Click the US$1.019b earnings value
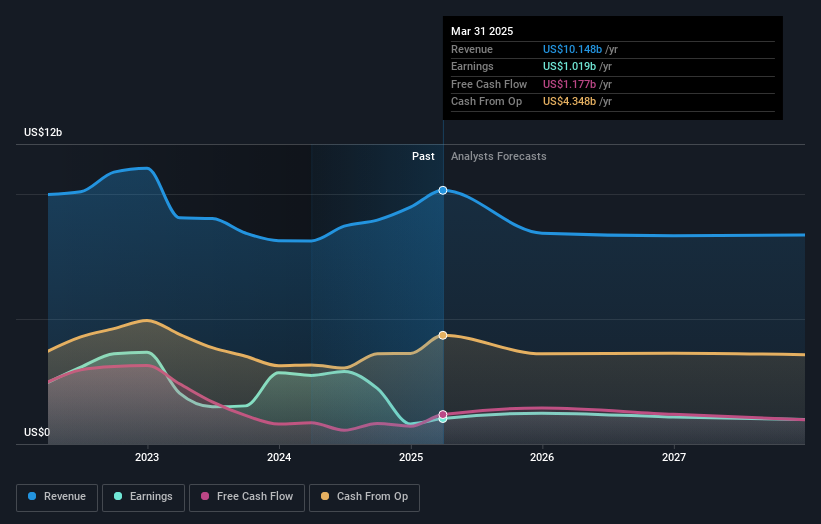Viewport: 821px width, 524px height. 569,66
